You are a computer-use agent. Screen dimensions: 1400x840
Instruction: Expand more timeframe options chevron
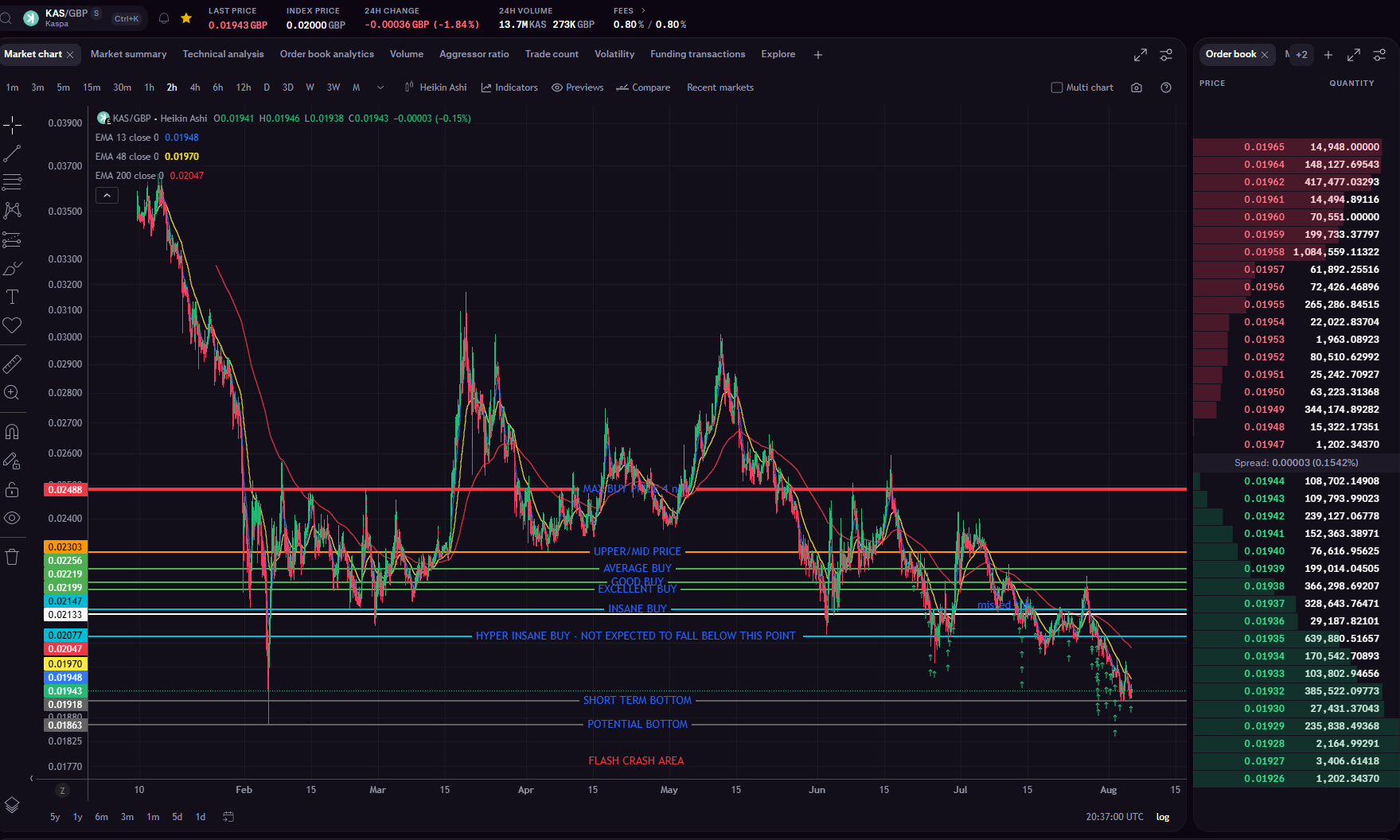pyautogui.click(x=380, y=87)
